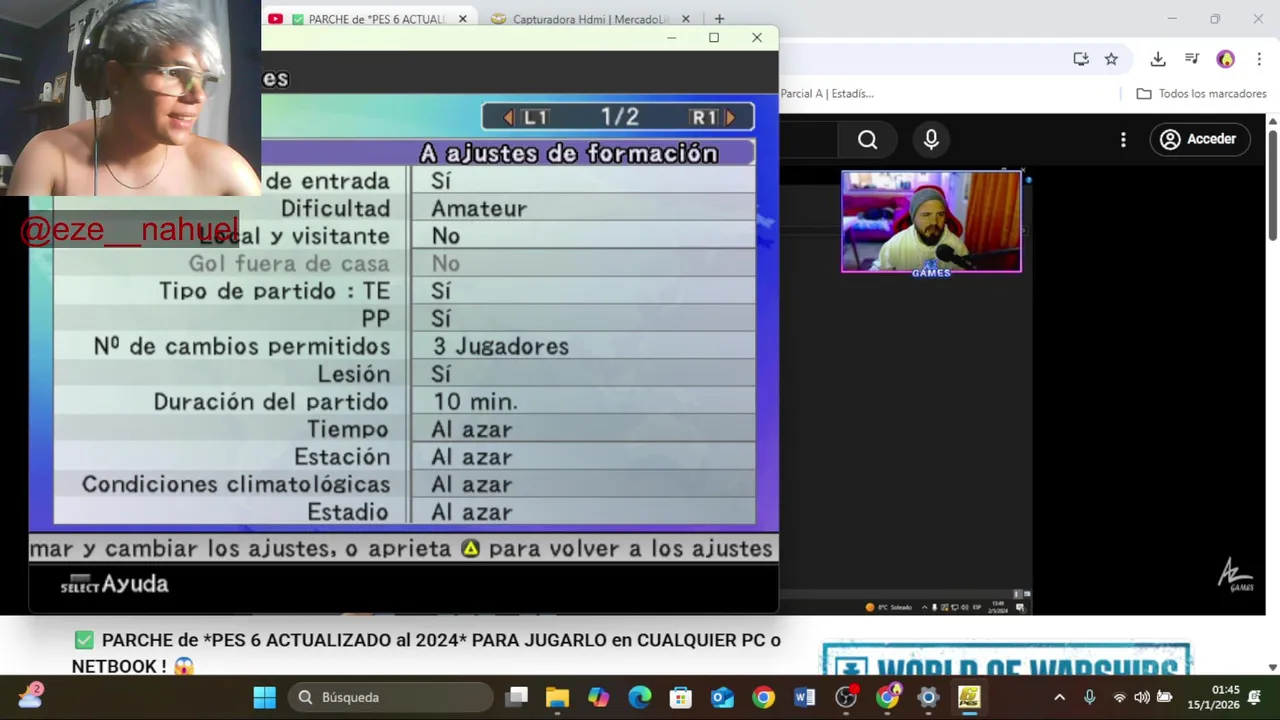Screen dimensions: 1280x720
Task: Open Outlook from taskbar
Action: click(x=722, y=697)
